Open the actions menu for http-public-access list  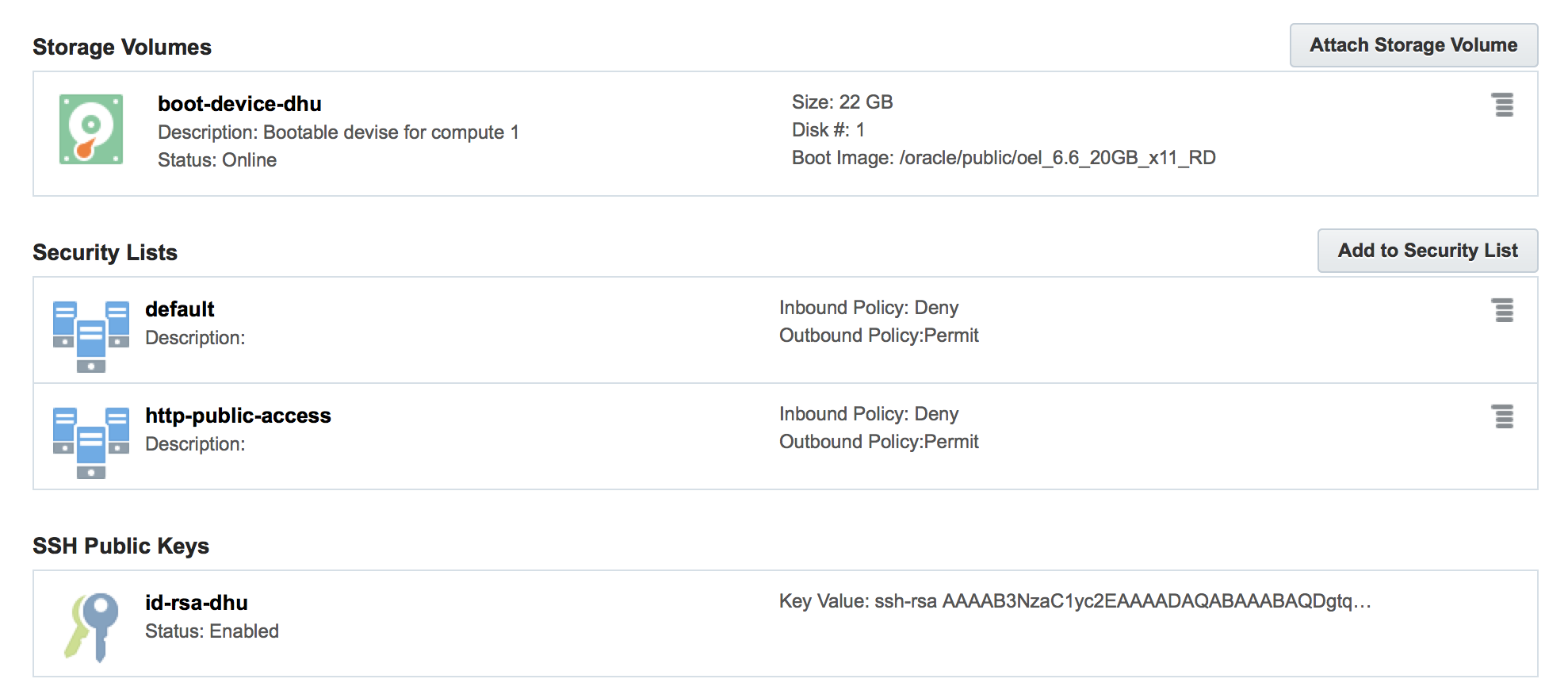pyautogui.click(x=1502, y=416)
